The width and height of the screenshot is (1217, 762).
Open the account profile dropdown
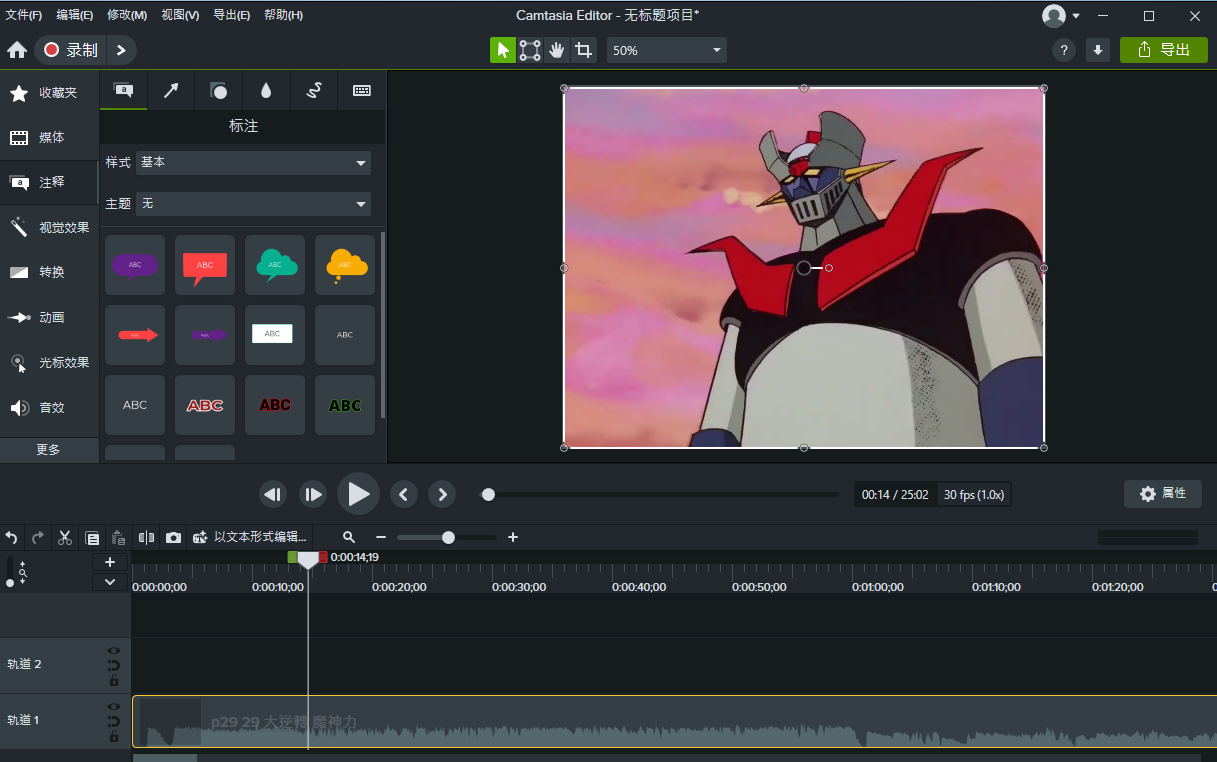pos(1061,16)
